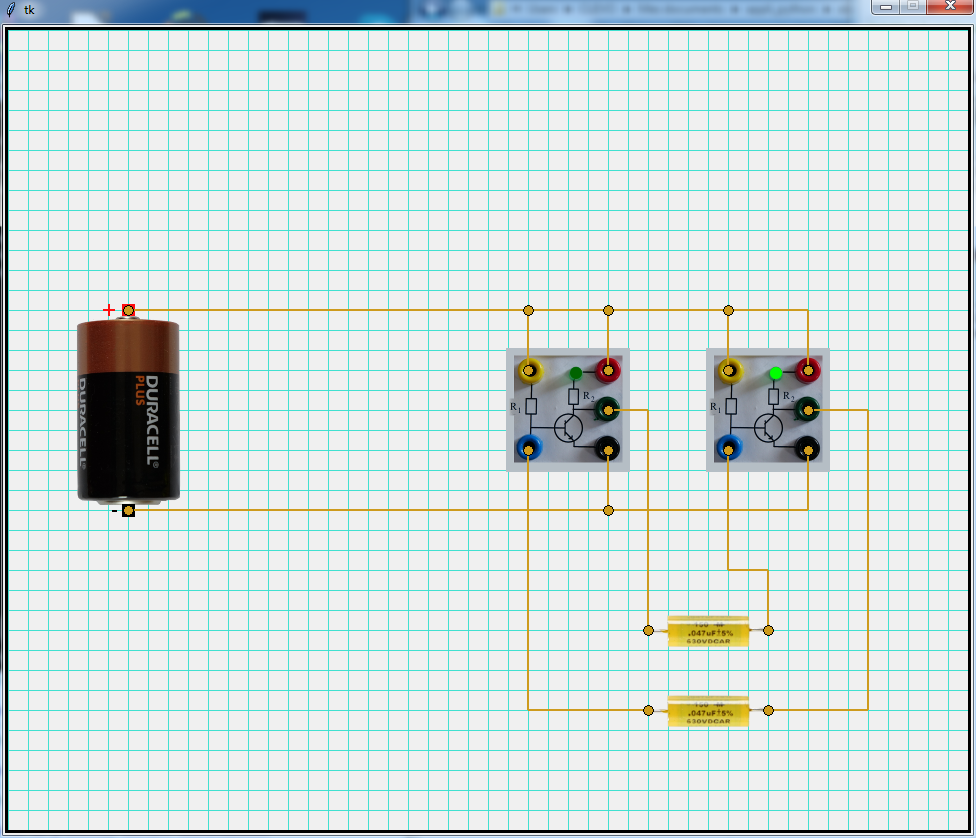Image resolution: width=976 pixels, height=838 pixels.
Task: Click black jack on left transistor module
Action: click(607, 448)
